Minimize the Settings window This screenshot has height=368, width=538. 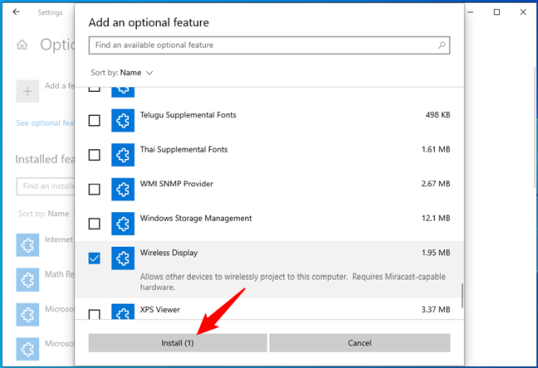(470, 12)
